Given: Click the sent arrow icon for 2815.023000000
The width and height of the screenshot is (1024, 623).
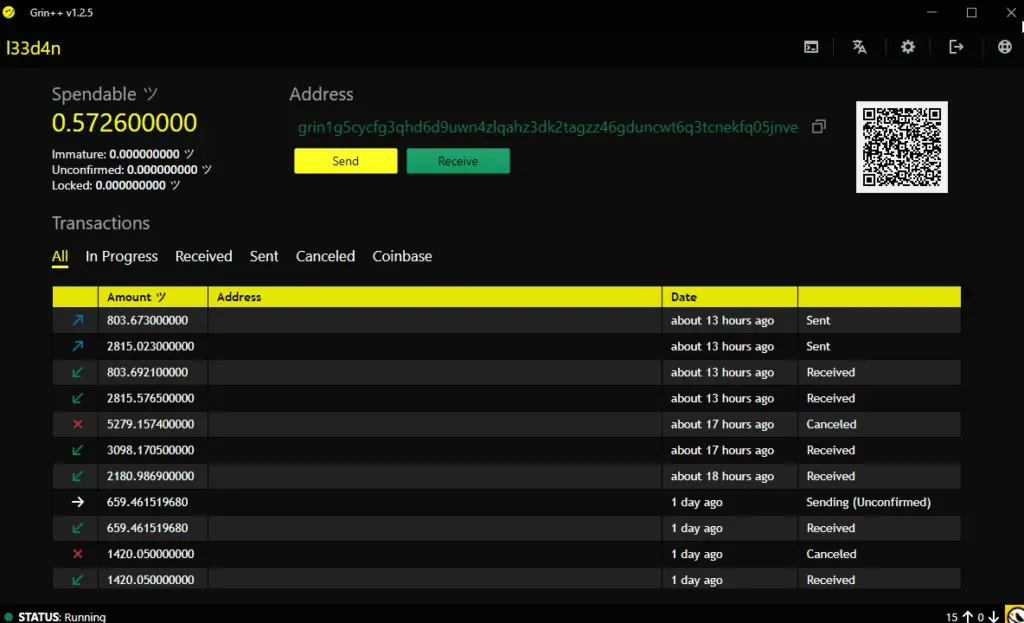Looking at the screenshot, I should click(78, 346).
